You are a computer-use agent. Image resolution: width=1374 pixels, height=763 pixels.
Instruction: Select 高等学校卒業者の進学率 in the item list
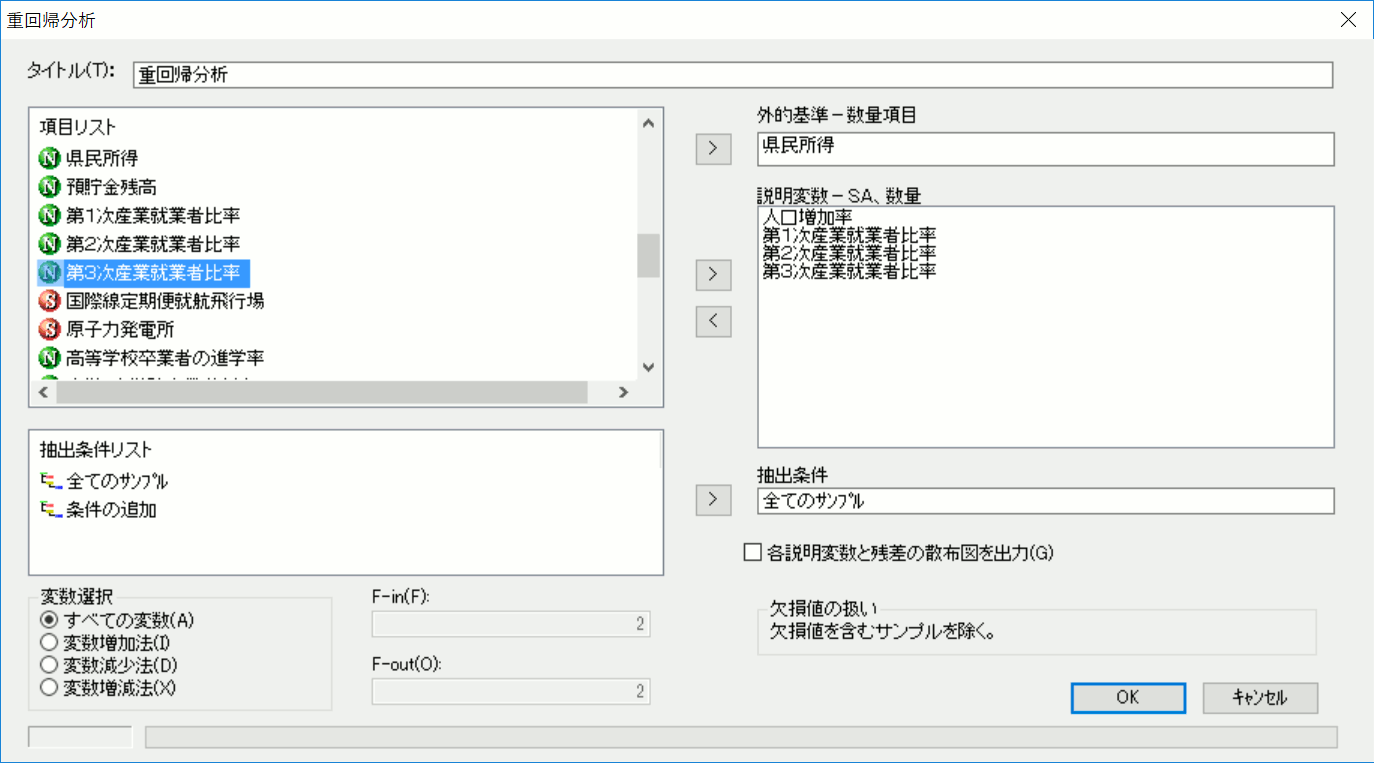click(165, 357)
